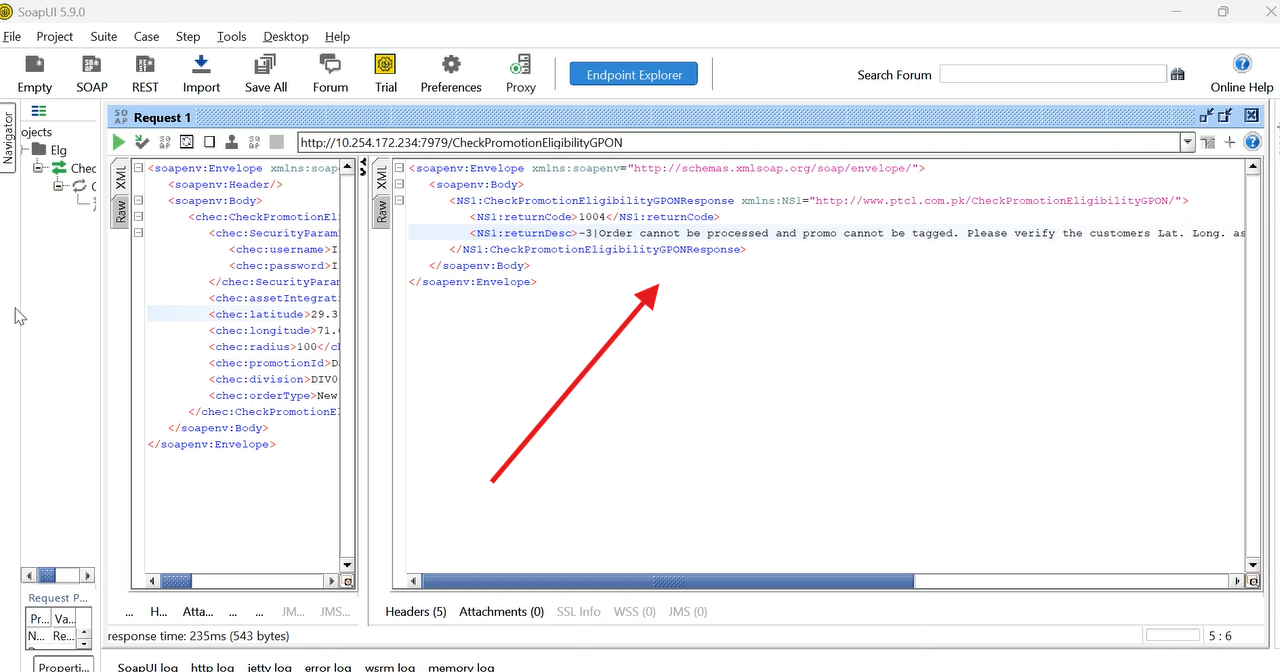Switch response view to Raw tab
The width and height of the screenshot is (1280, 672).
tap(381, 211)
